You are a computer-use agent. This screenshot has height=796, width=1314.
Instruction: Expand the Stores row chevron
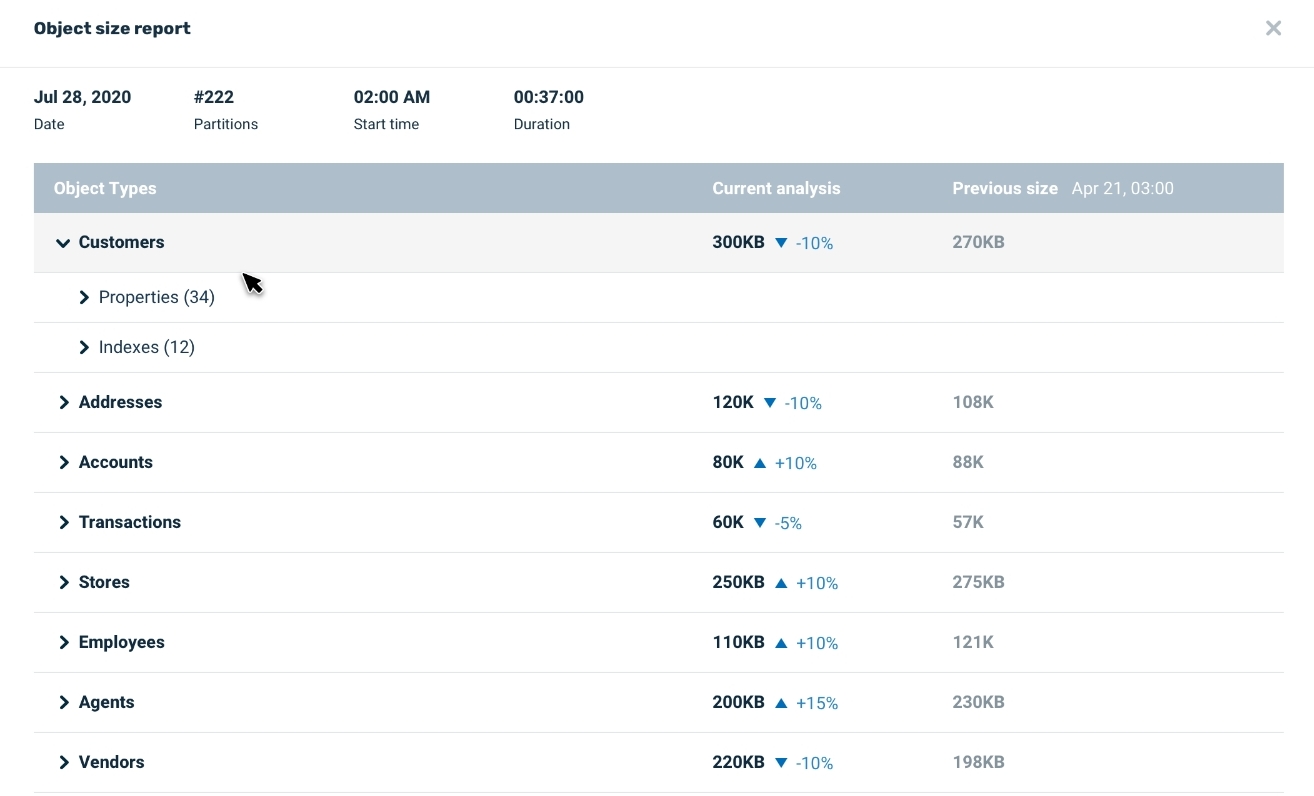[x=64, y=583]
